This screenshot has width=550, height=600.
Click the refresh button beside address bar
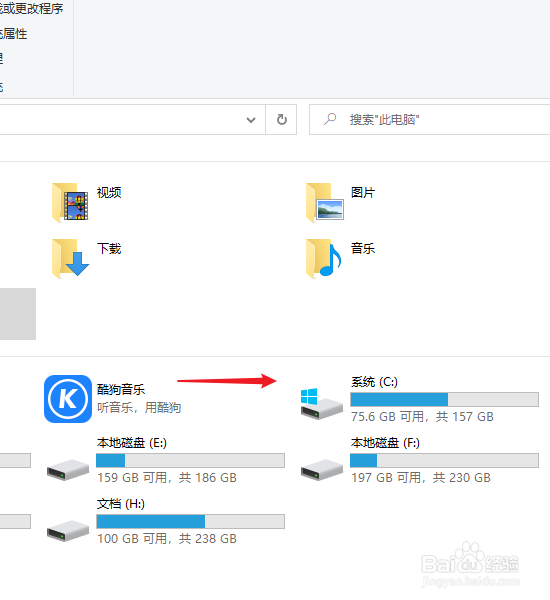(x=282, y=120)
